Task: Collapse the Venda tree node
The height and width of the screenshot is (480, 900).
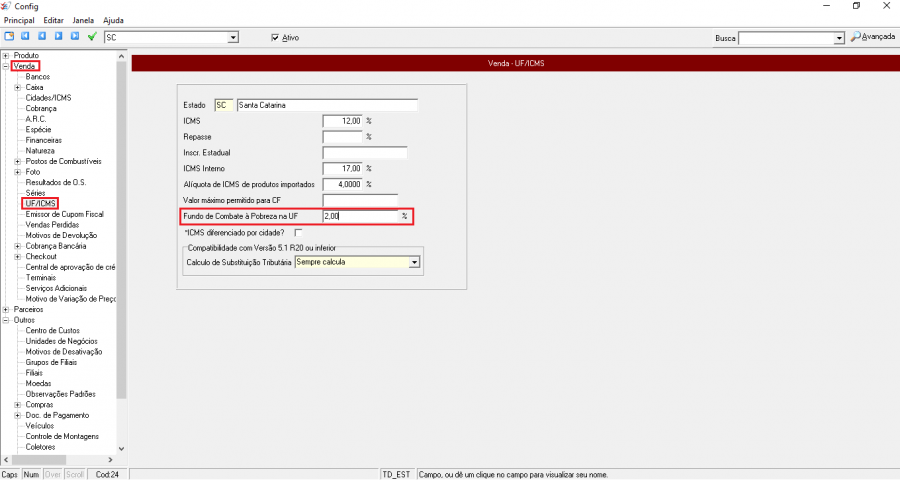Action: pos(6,66)
